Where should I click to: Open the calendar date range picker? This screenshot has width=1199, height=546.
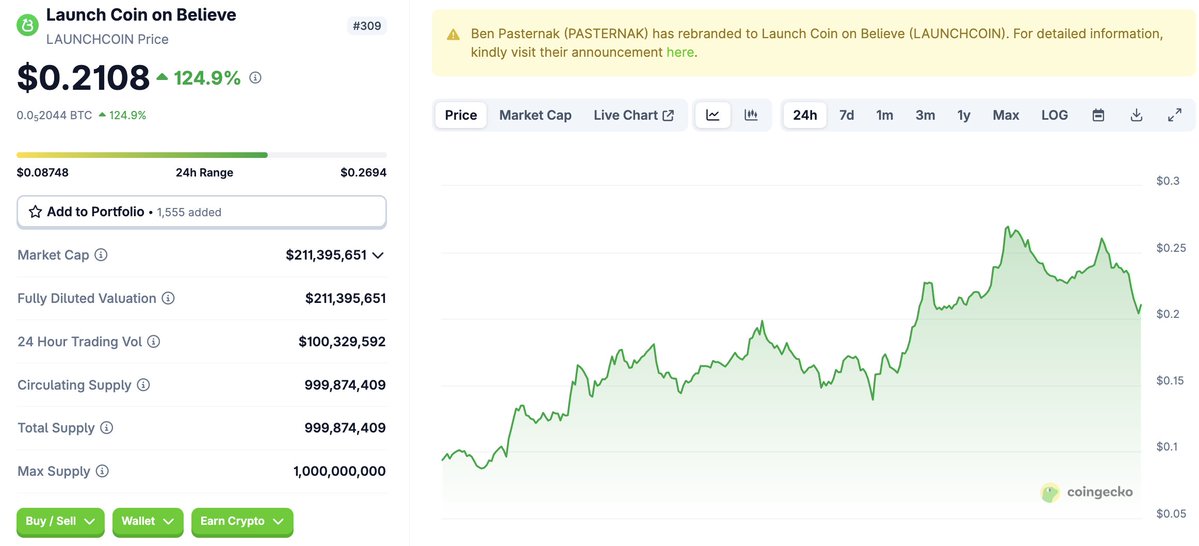pos(1098,115)
